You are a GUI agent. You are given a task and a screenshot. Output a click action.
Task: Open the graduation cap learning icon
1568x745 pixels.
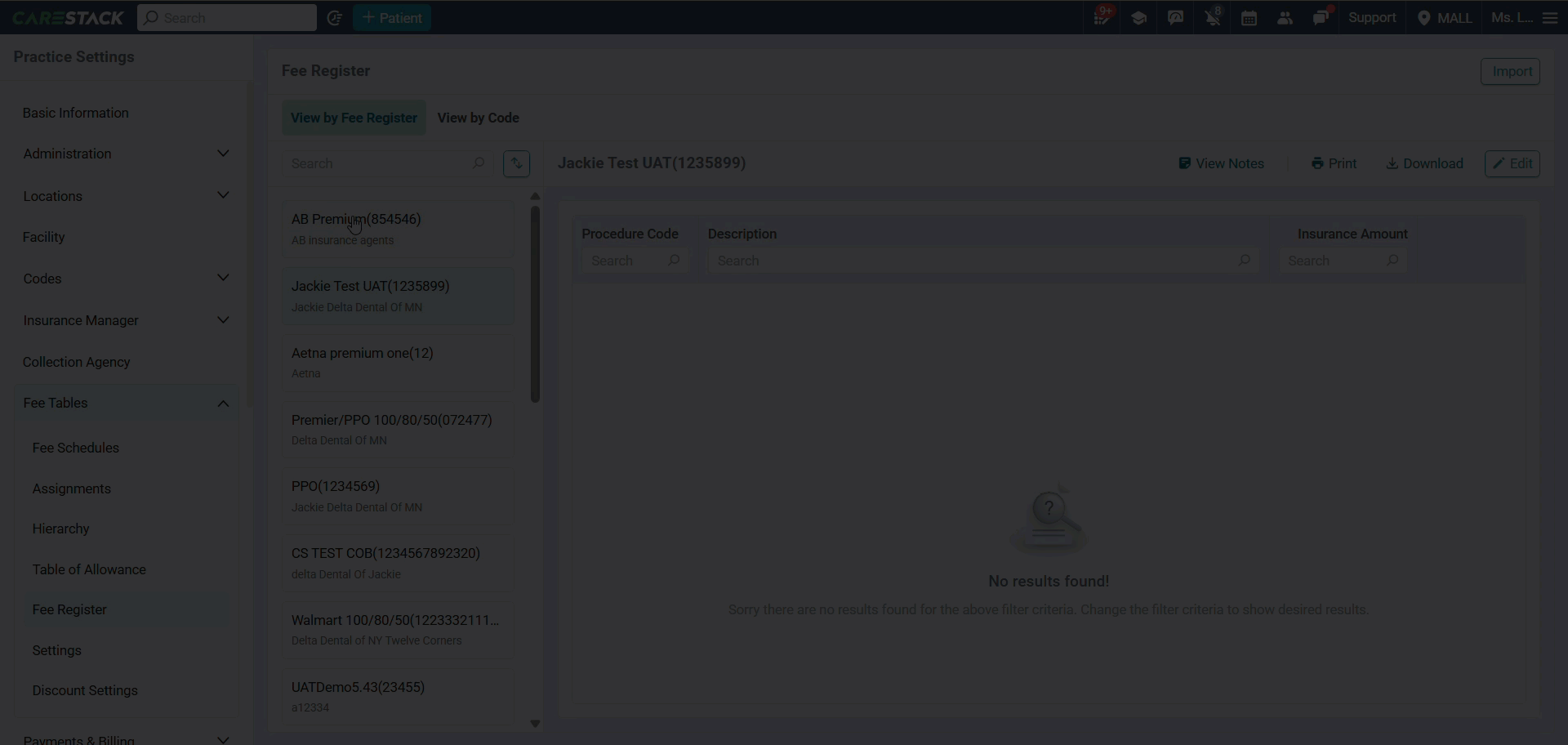click(x=1138, y=18)
